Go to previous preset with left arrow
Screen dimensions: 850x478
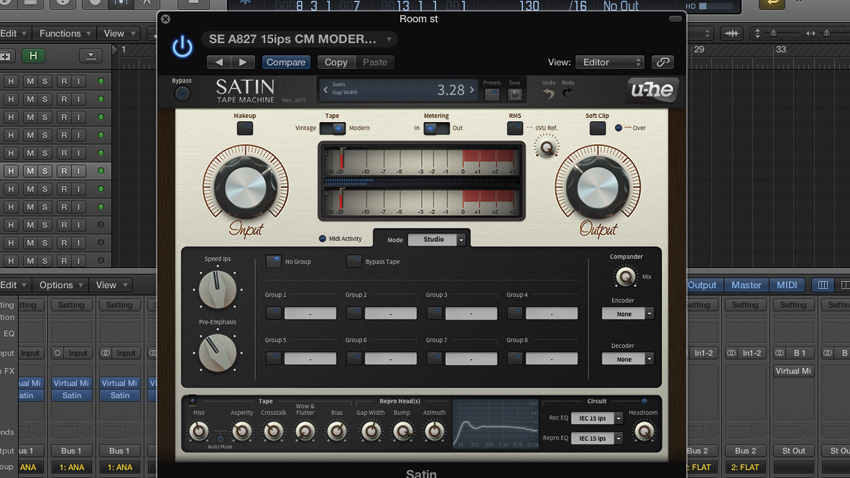point(219,62)
